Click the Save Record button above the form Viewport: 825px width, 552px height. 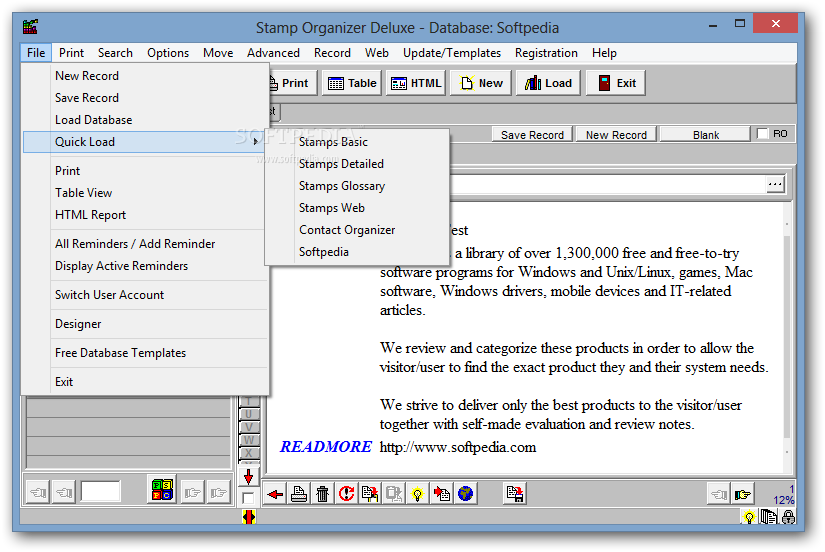click(x=532, y=135)
